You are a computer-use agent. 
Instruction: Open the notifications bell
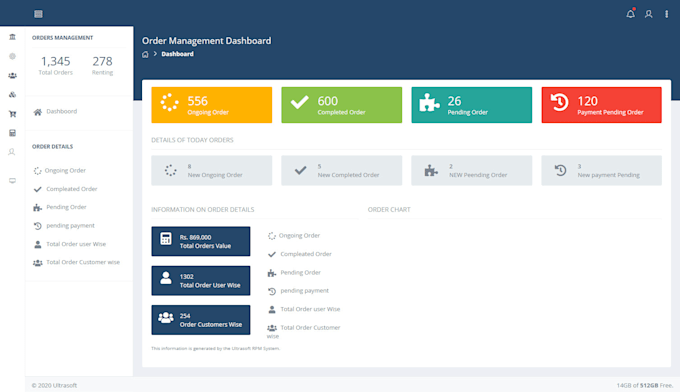pyautogui.click(x=631, y=14)
